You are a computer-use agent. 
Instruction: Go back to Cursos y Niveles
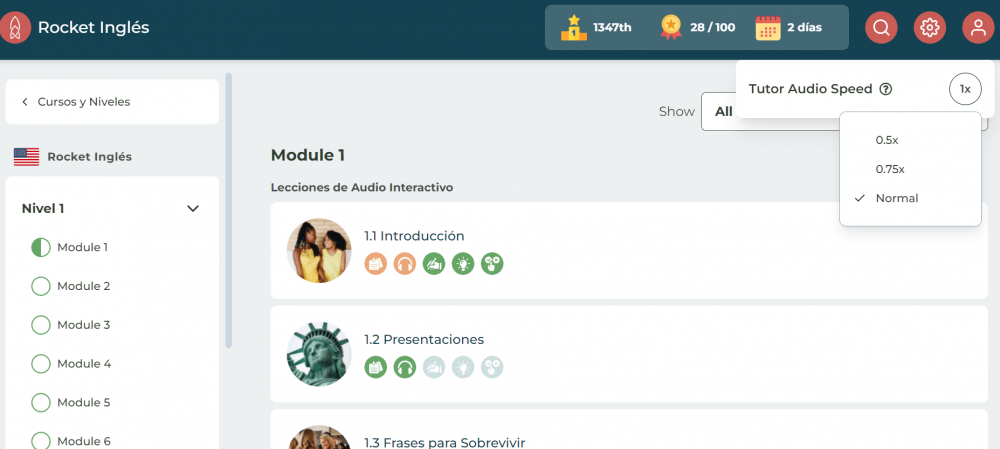coord(112,102)
